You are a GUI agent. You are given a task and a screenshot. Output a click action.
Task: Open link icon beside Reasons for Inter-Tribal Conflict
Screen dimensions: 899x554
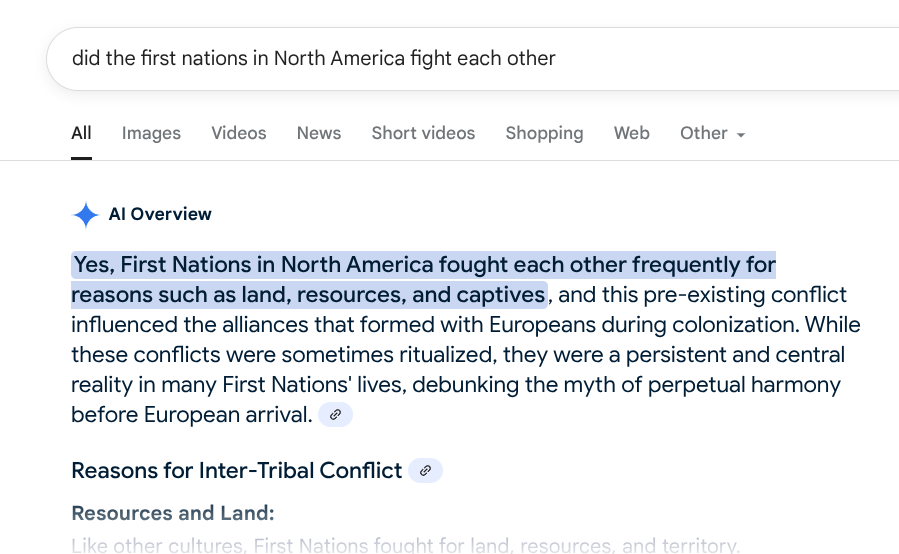pos(425,470)
